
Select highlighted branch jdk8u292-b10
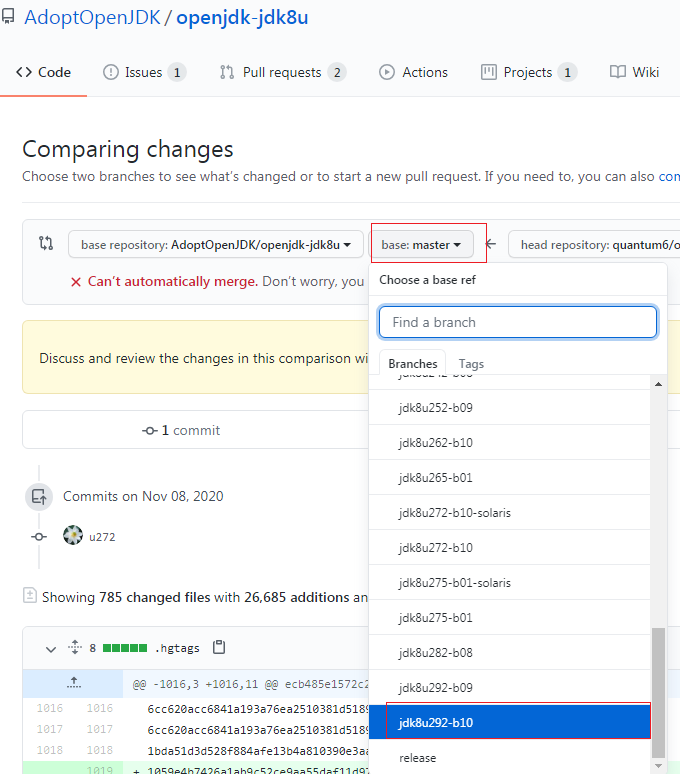509,722
